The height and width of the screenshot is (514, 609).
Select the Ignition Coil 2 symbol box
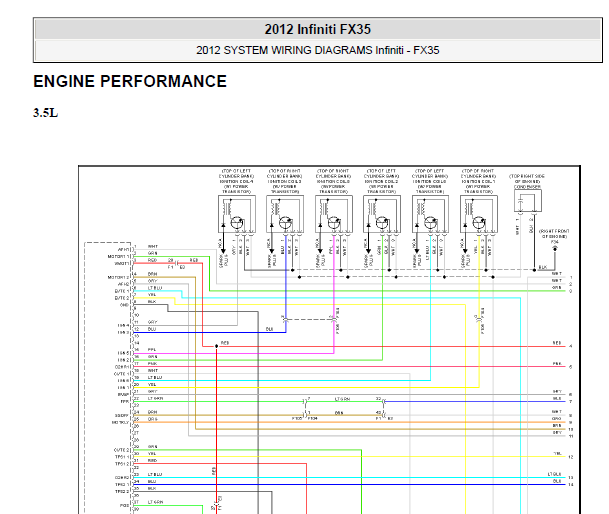pyautogui.click(x=382, y=214)
